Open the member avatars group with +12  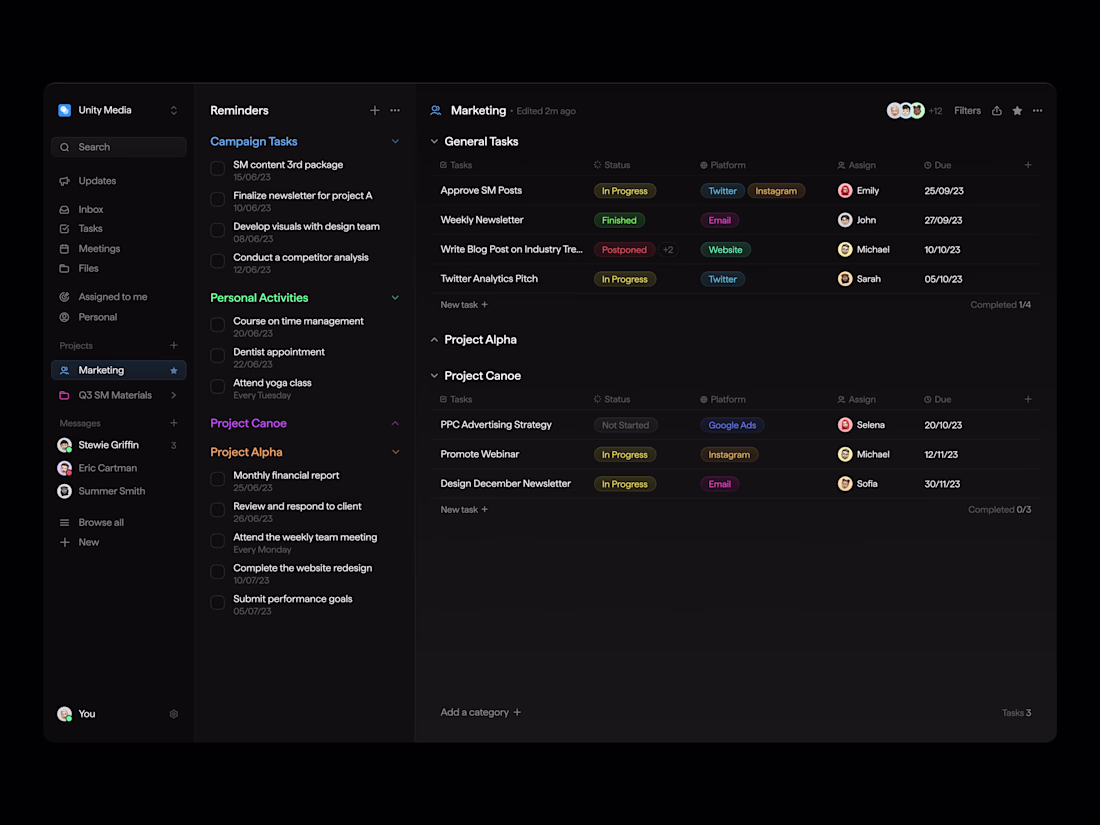(x=914, y=111)
